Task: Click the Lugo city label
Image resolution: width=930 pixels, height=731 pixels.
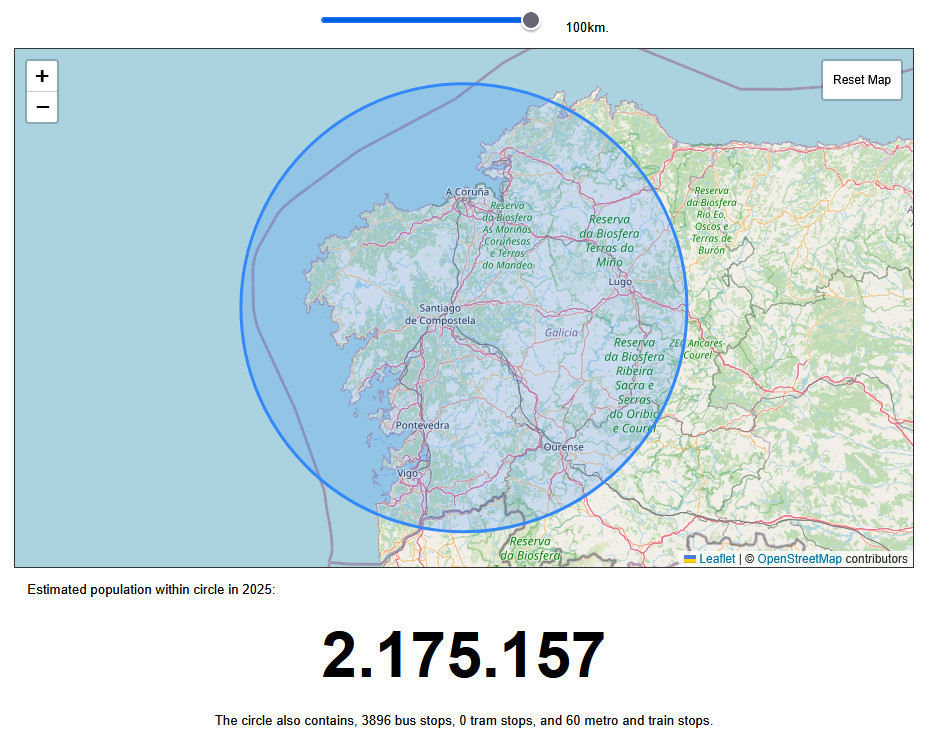Action: click(x=620, y=283)
